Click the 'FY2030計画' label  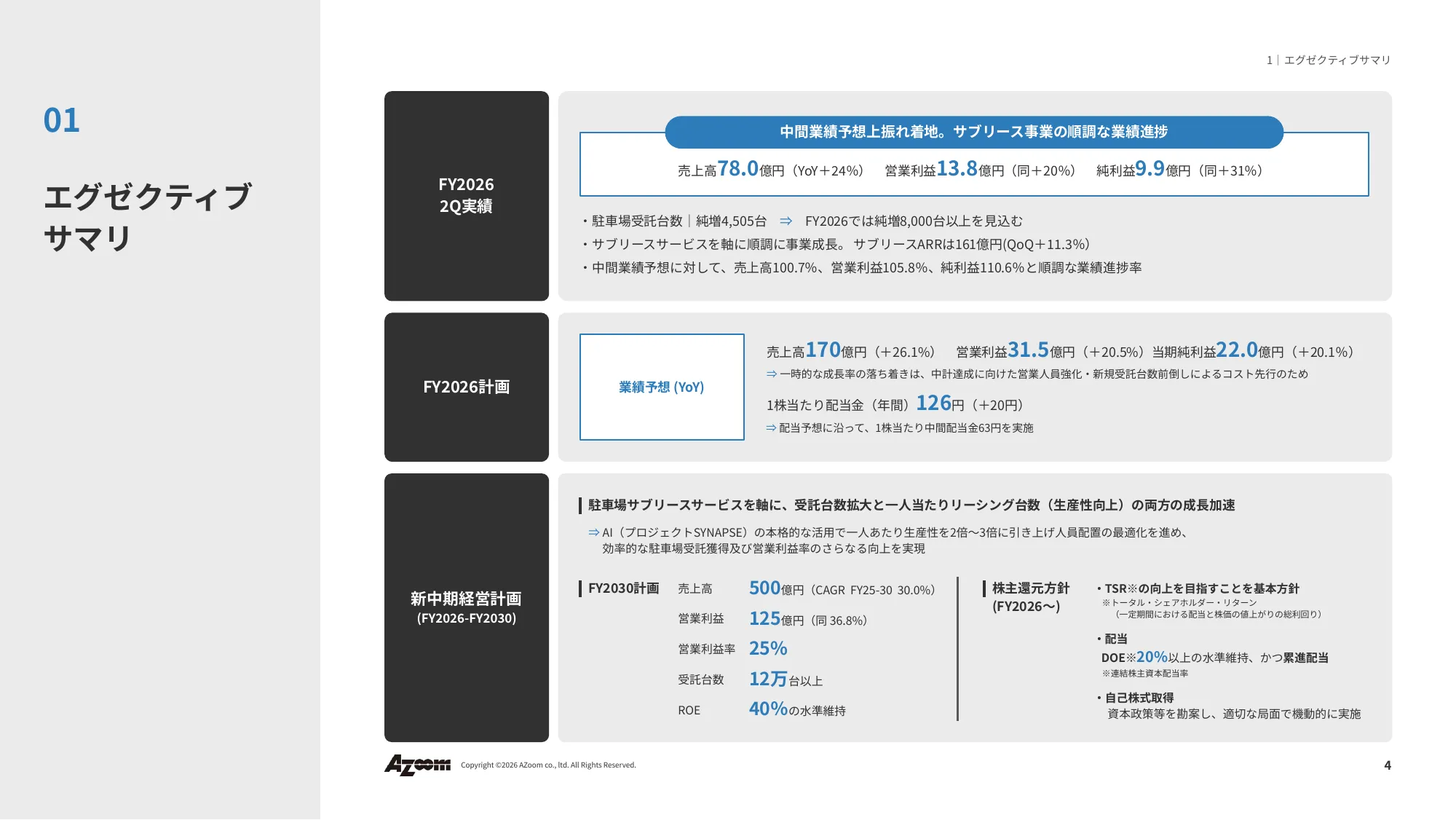click(623, 588)
